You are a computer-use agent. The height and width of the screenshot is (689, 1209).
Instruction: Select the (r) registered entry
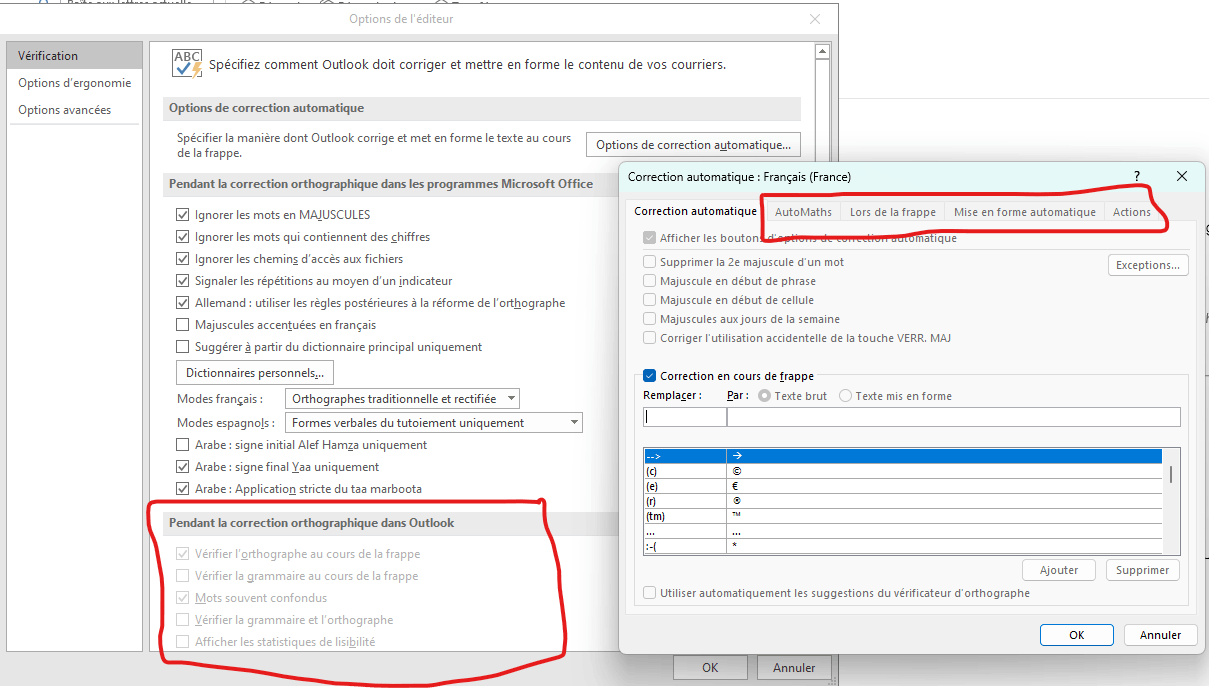click(x=902, y=501)
